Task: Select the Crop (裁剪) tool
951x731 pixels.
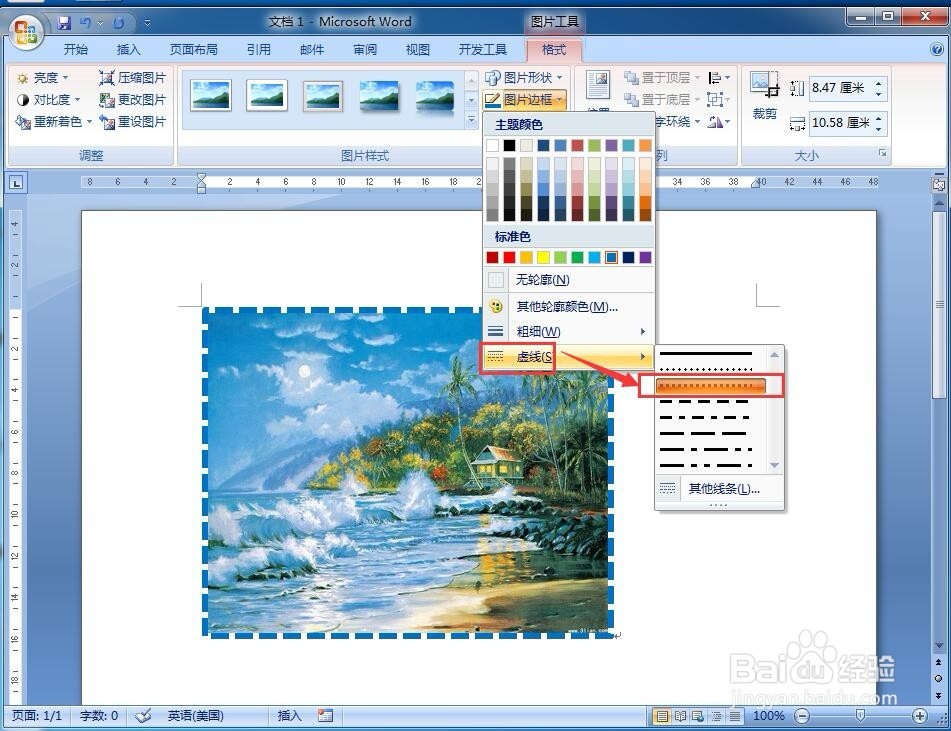Action: pyautogui.click(x=764, y=96)
